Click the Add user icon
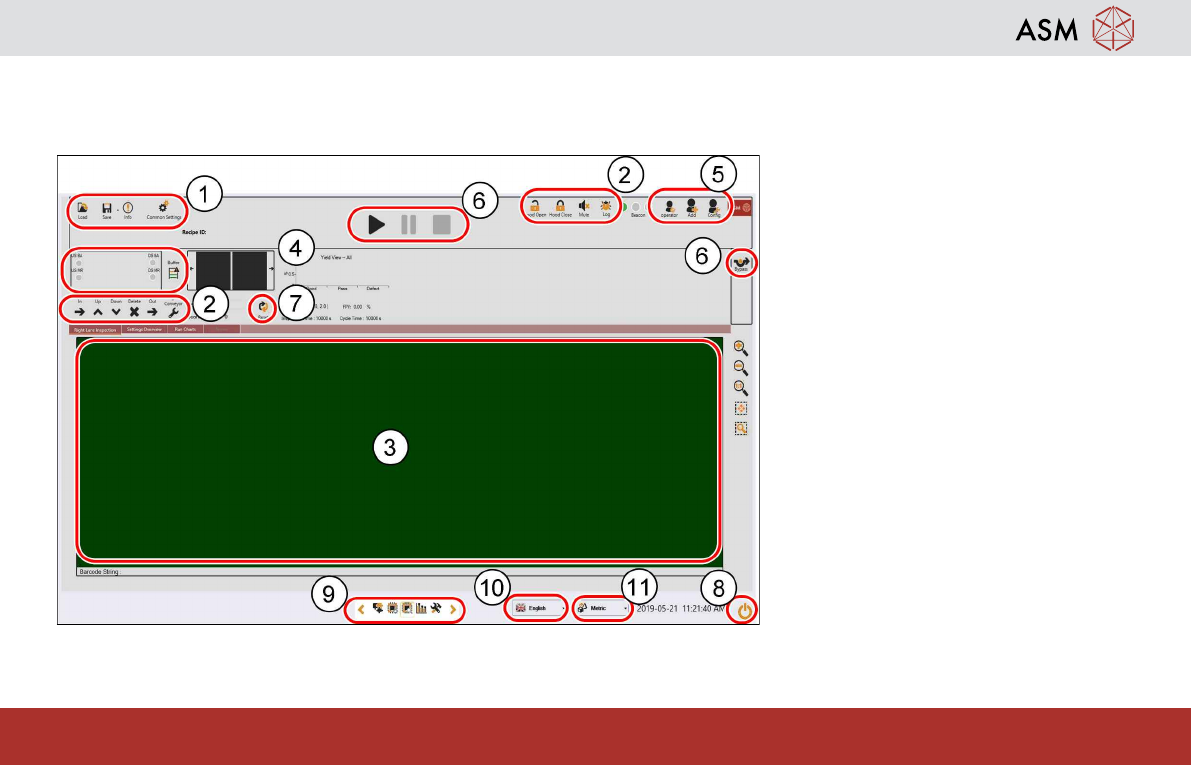 point(691,205)
